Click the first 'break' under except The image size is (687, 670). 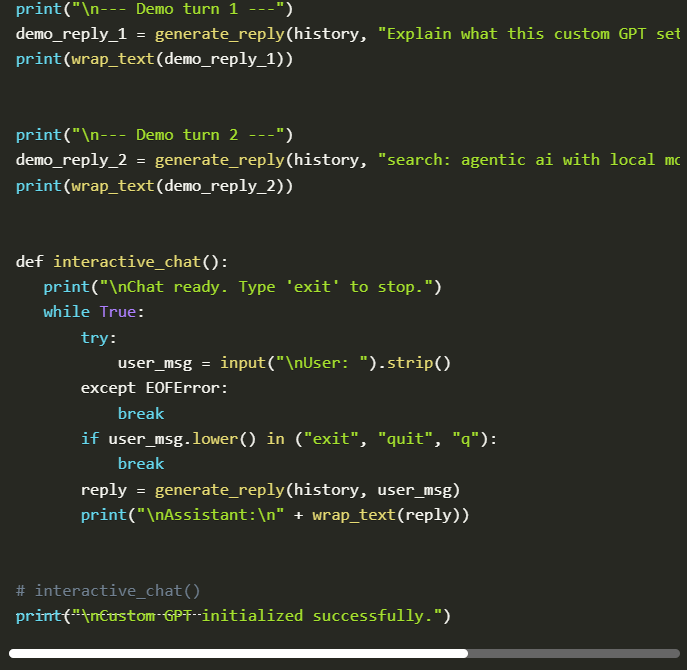[x=141, y=413]
